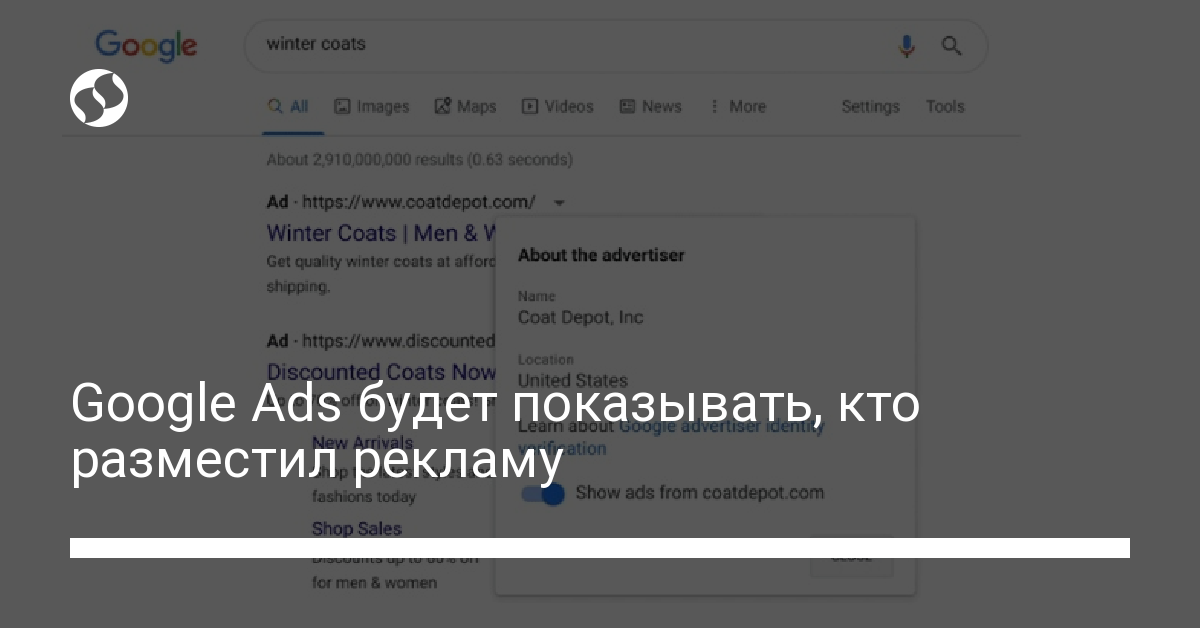Open the New Arrivals sitelink
The width and height of the screenshot is (1200, 628).
pos(362,443)
